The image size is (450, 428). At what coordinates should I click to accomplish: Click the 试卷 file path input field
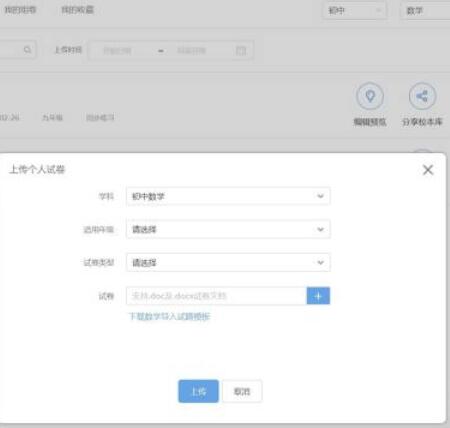(x=216, y=296)
